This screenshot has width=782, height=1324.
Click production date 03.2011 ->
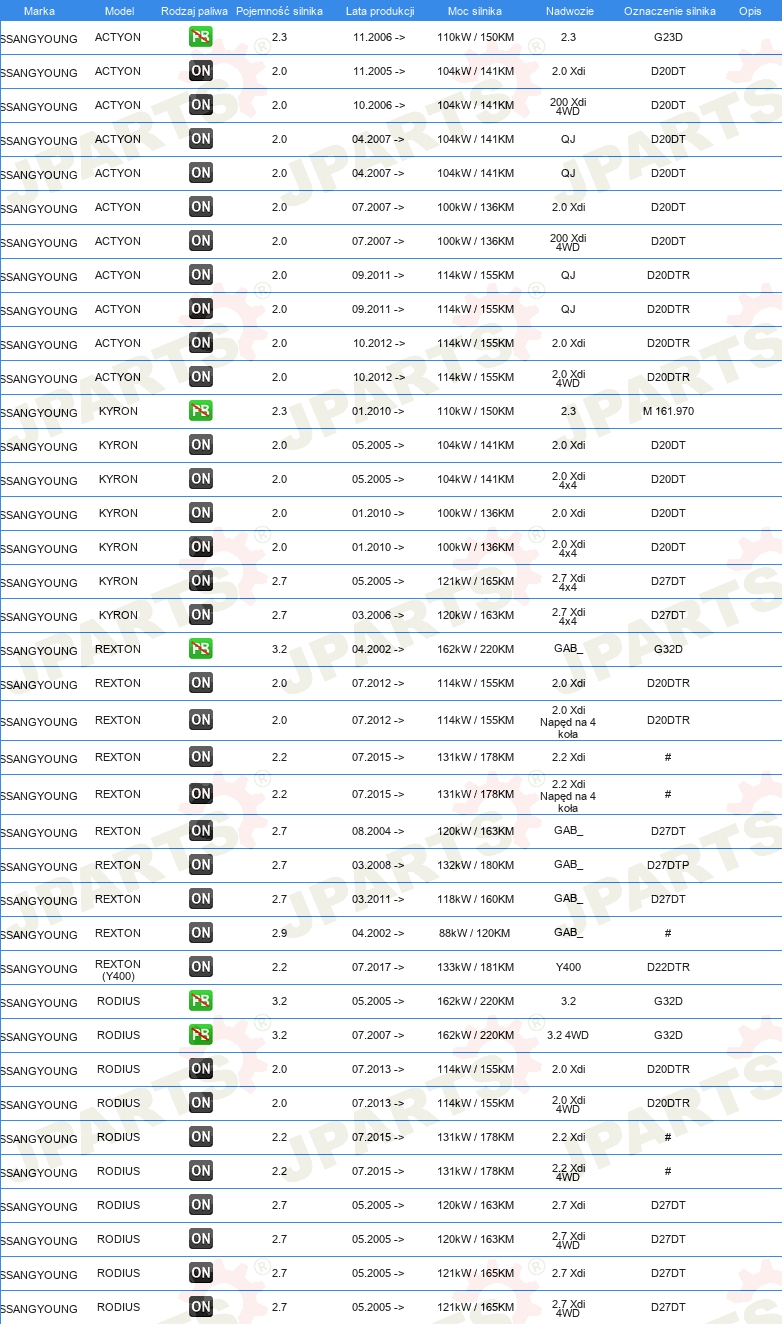(x=378, y=899)
